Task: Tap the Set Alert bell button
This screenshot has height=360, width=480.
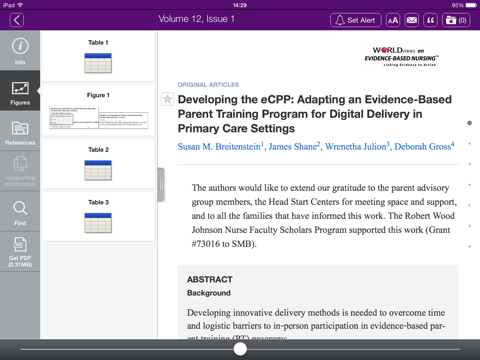Action: 356,20
